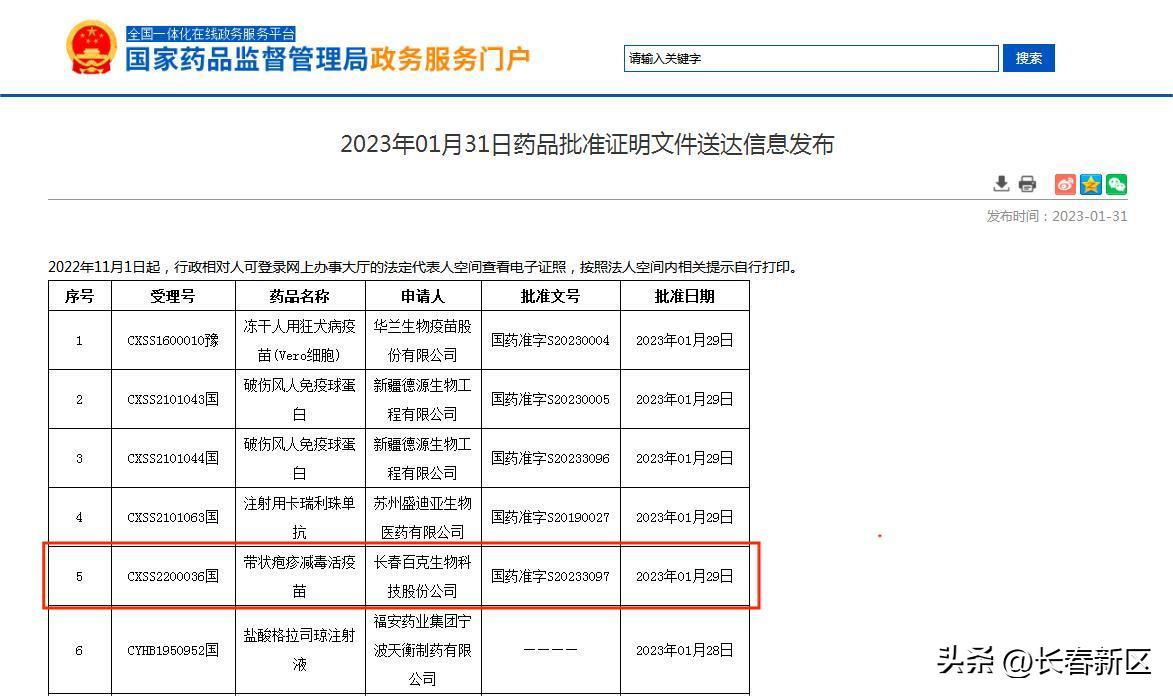Share the announcement via the WeChat icon
1173x696 pixels.
point(1115,184)
